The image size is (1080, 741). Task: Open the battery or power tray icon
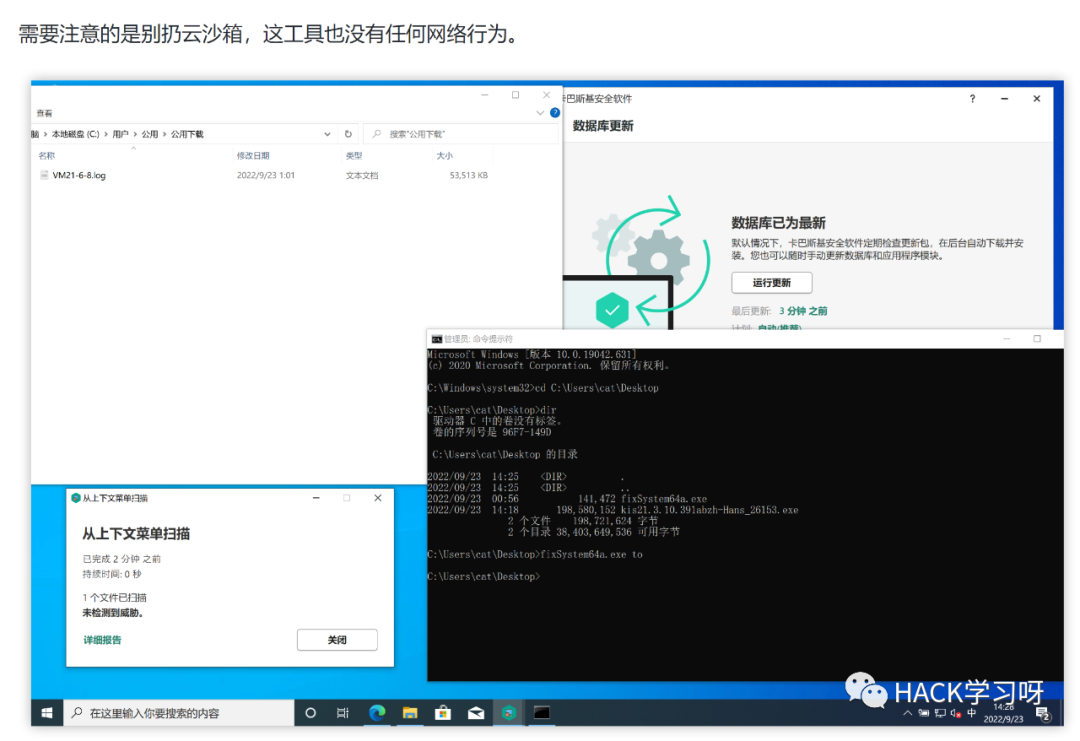tap(924, 713)
